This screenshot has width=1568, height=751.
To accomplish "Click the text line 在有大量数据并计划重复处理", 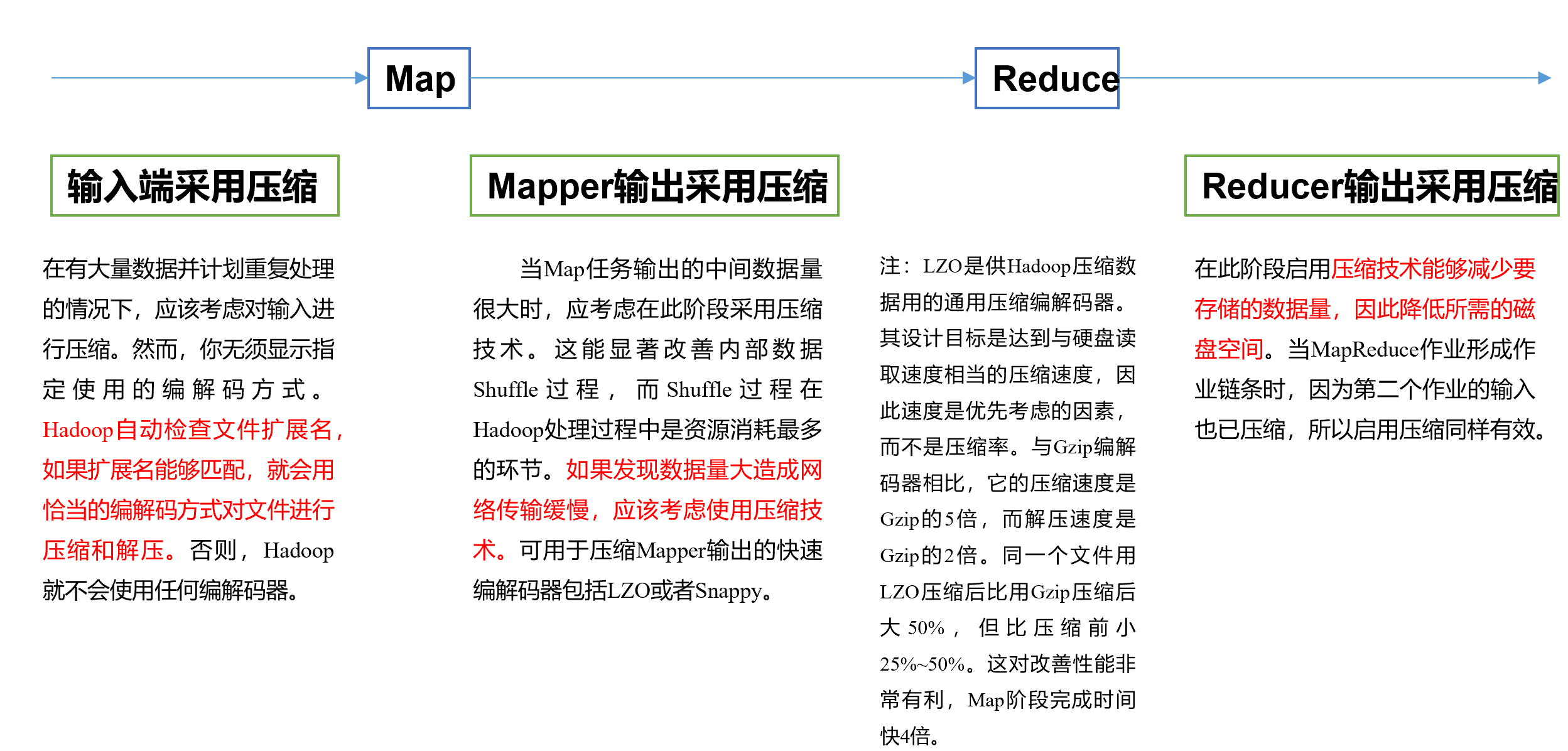I will (x=188, y=269).
